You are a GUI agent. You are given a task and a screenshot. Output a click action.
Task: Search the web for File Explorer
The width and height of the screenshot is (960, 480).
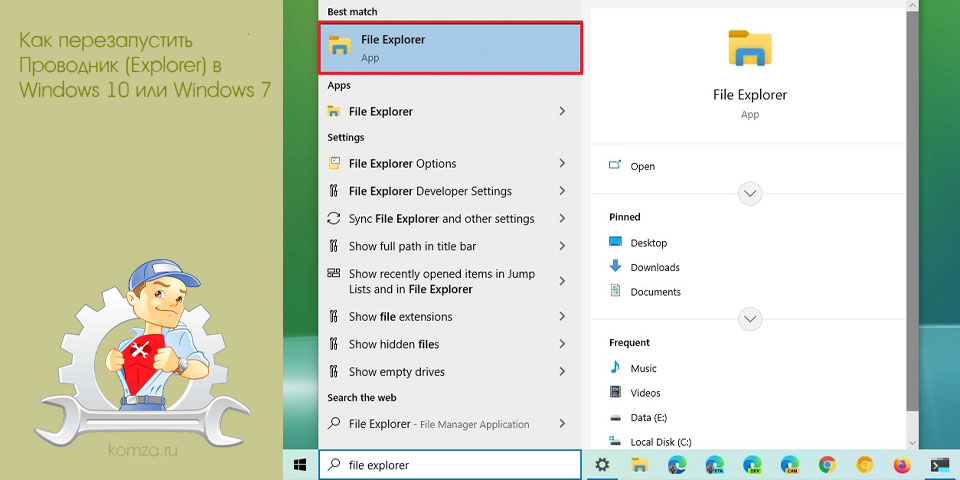pos(450,424)
